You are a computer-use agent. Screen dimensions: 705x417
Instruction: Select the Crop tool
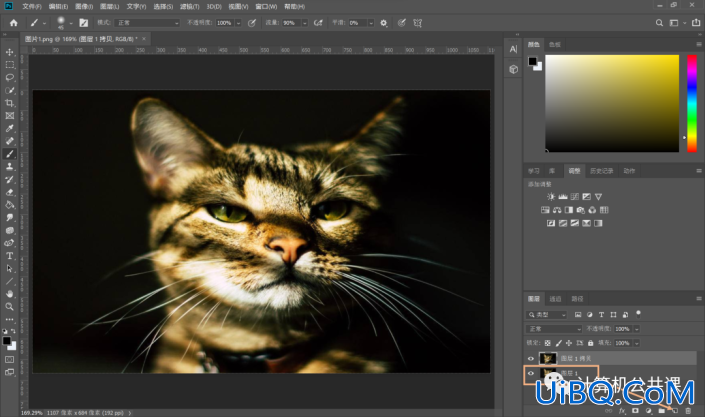click(9, 103)
